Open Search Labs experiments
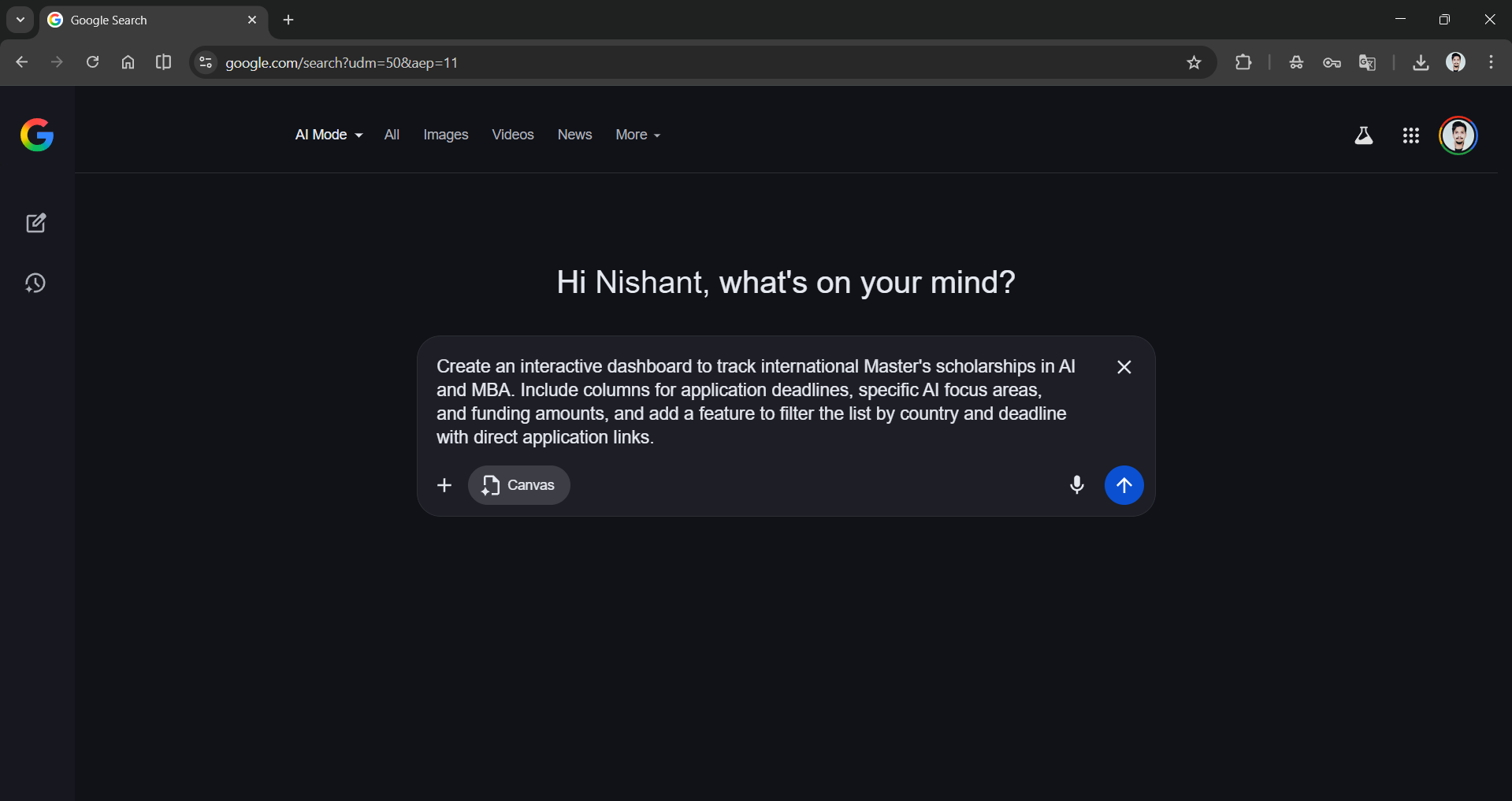 click(x=1364, y=135)
